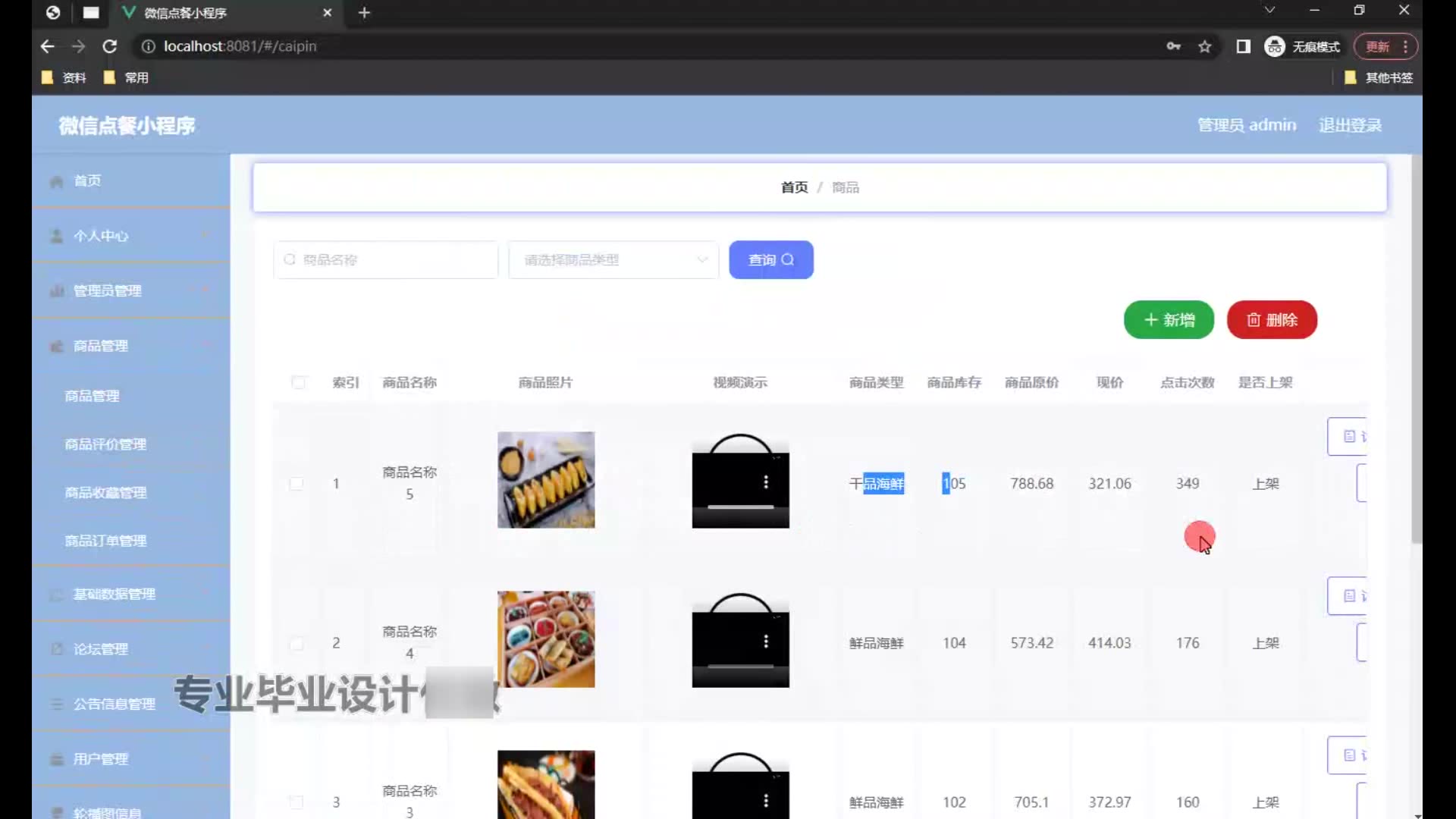Open video options menu for row 2
This screenshot has height=819, width=1456.
(x=766, y=642)
